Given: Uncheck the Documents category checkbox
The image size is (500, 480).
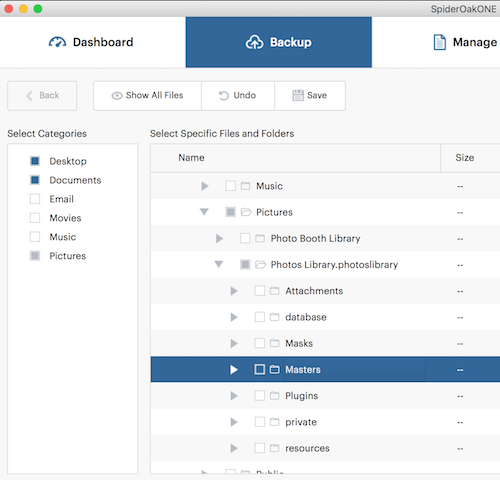Looking at the screenshot, I should click(35, 180).
